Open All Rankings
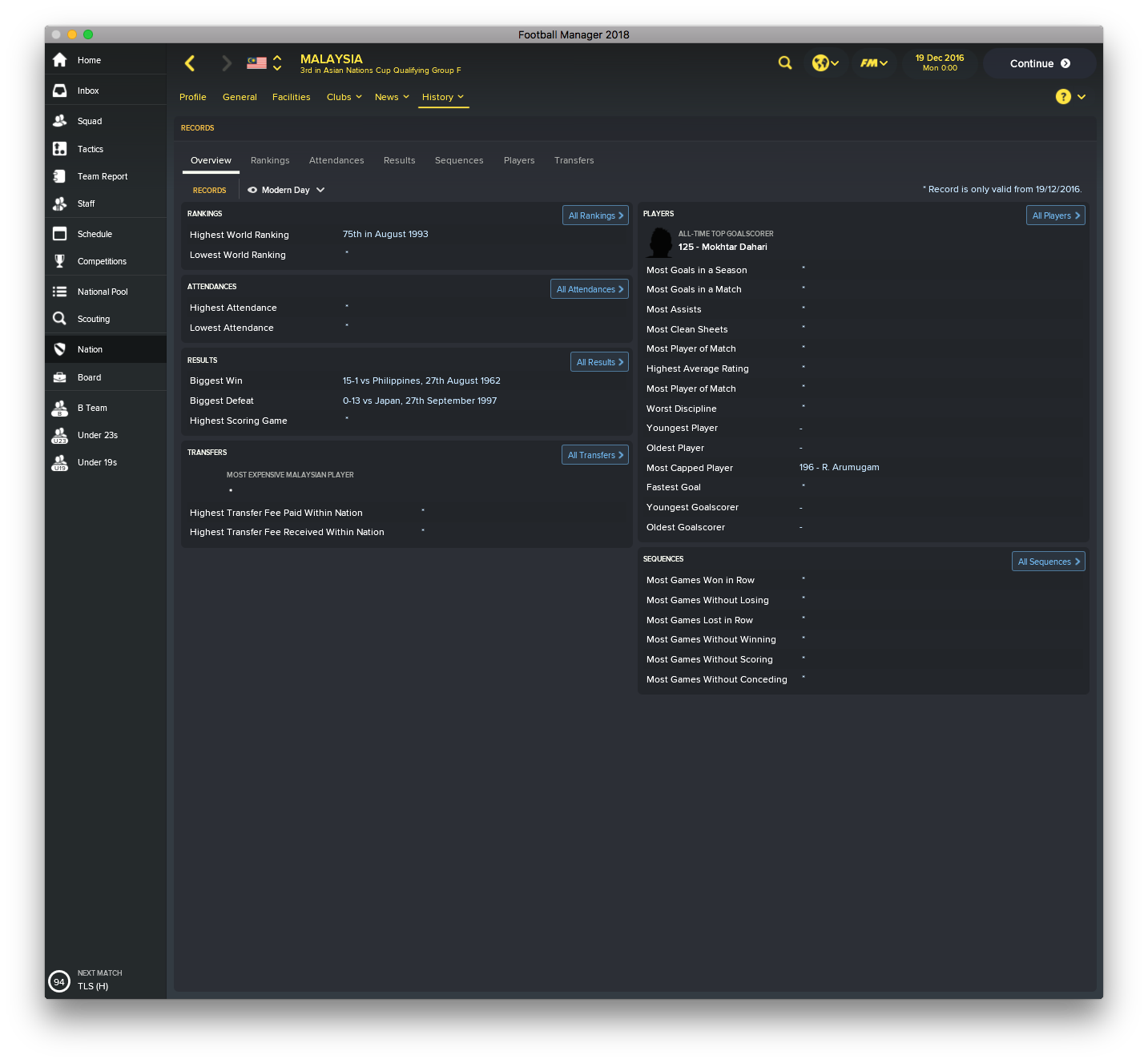The height and width of the screenshot is (1063, 1148). pyautogui.click(x=595, y=215)
